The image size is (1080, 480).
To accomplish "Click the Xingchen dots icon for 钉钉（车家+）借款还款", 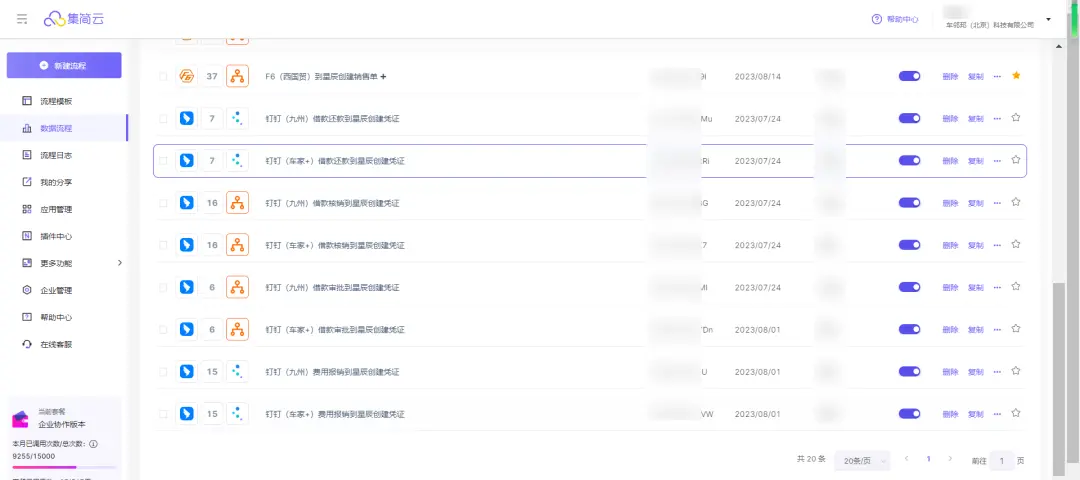I will tap(237, 160).
